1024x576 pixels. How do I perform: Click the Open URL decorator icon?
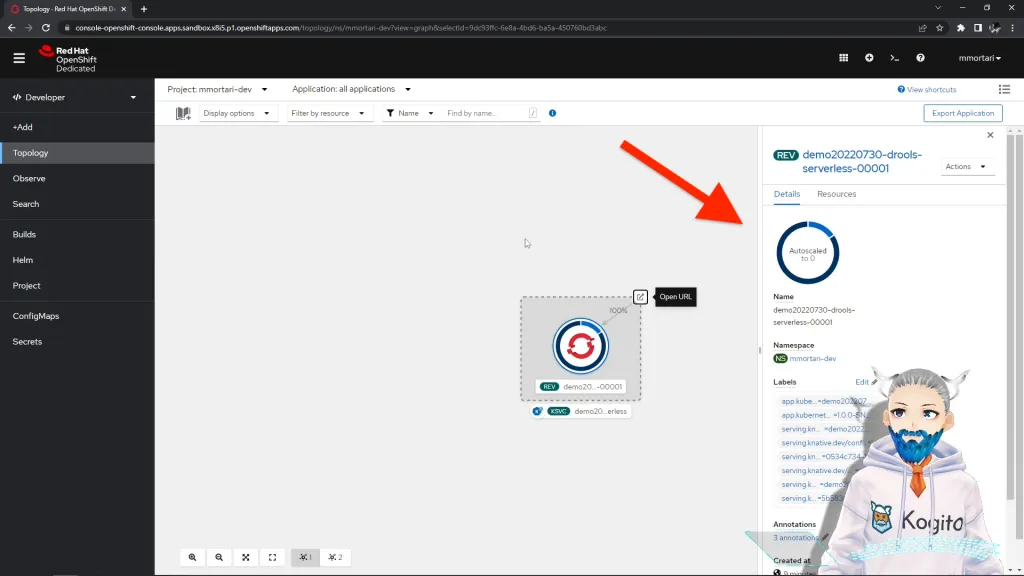point(640,297)
